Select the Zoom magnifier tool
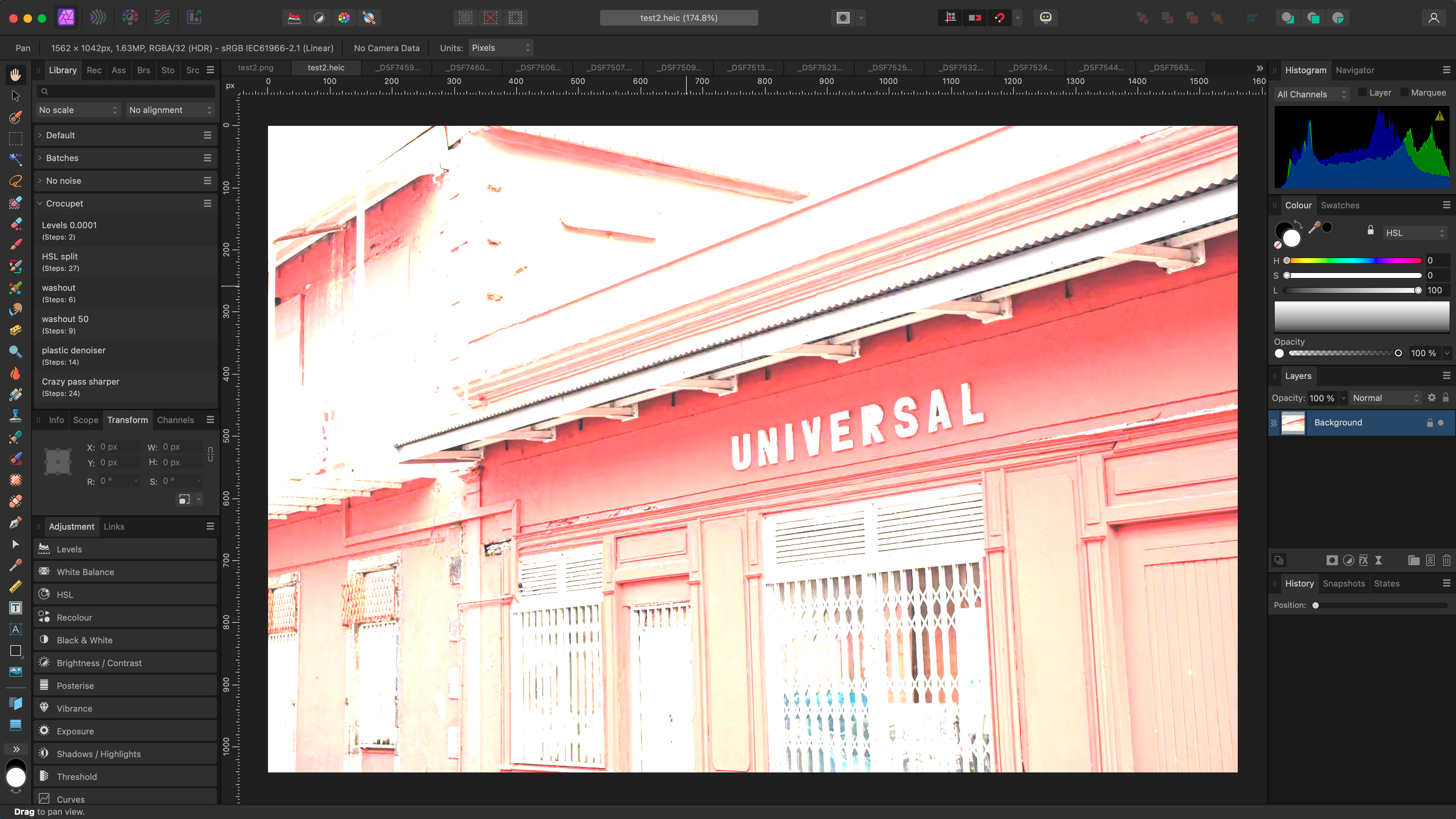This screenshot has width=1456, height=819. [x=16, y=352]
